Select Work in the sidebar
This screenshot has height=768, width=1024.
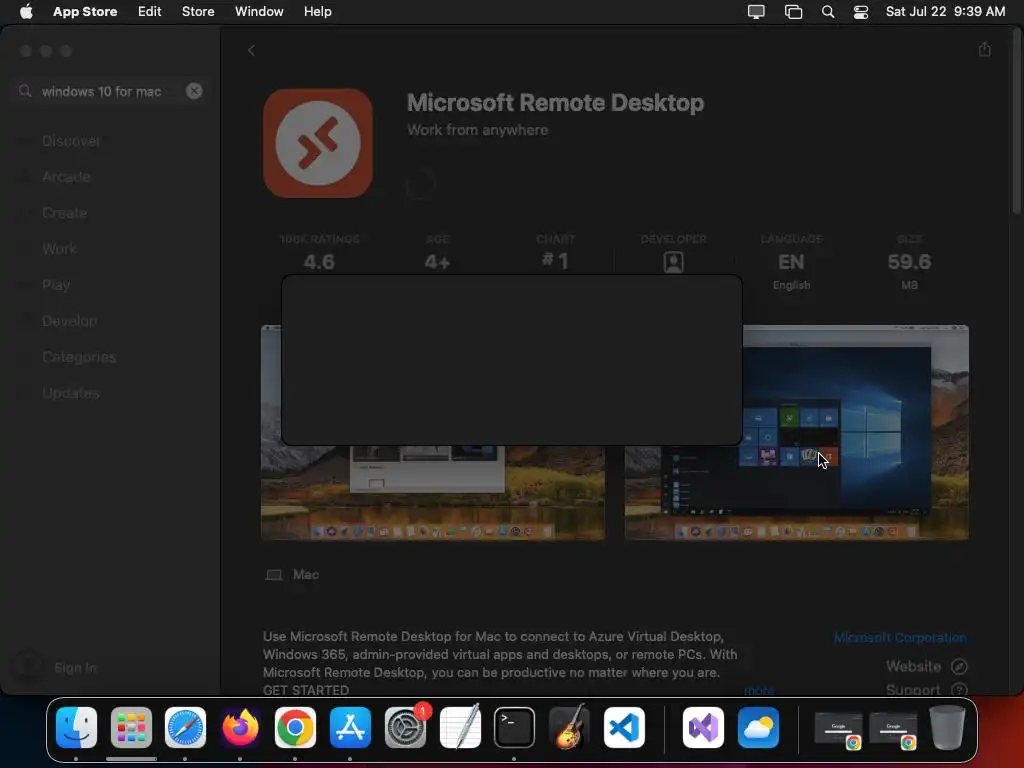pos(59,248)
